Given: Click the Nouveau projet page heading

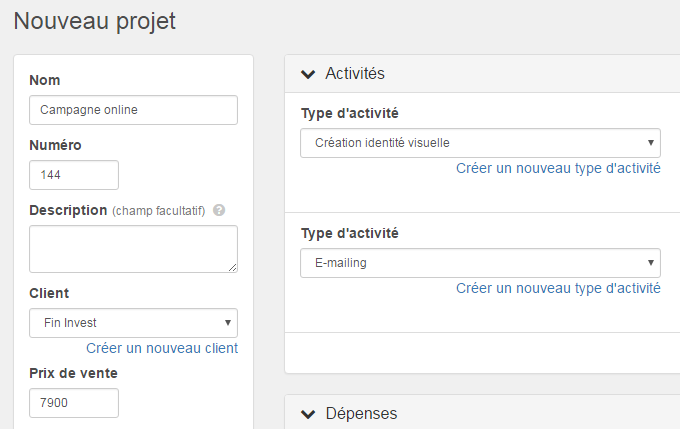Looking at the screenshot, I should (95, 21).
